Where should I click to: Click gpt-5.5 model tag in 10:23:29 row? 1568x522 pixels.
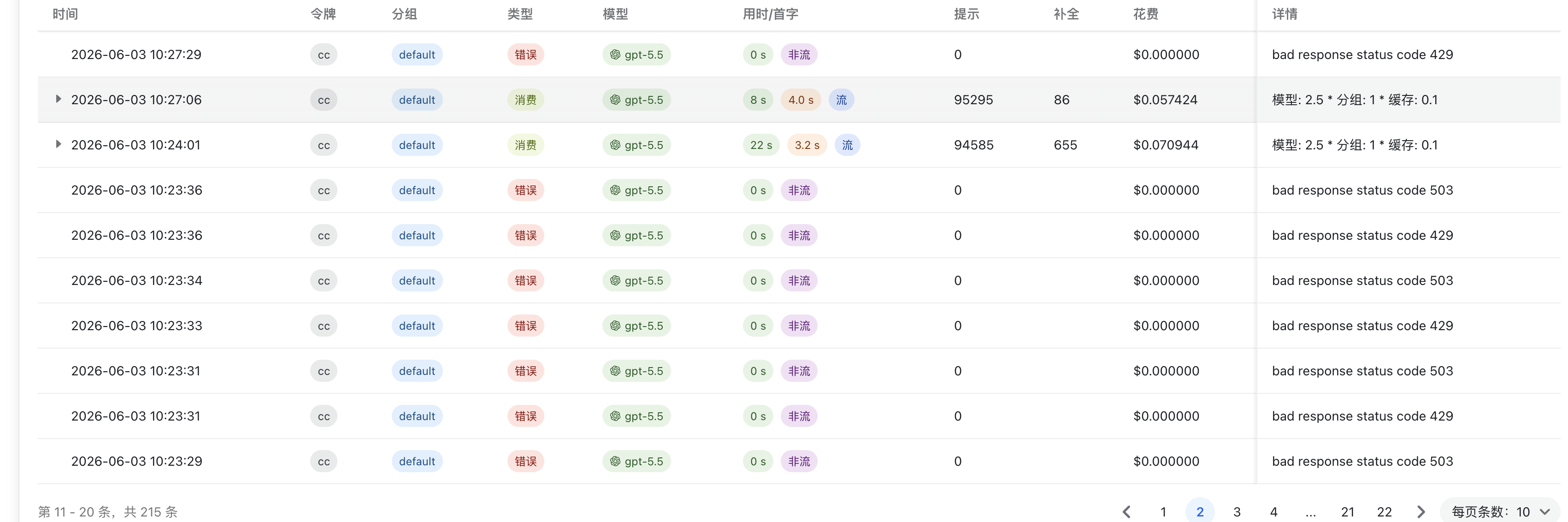coord(637,462)
